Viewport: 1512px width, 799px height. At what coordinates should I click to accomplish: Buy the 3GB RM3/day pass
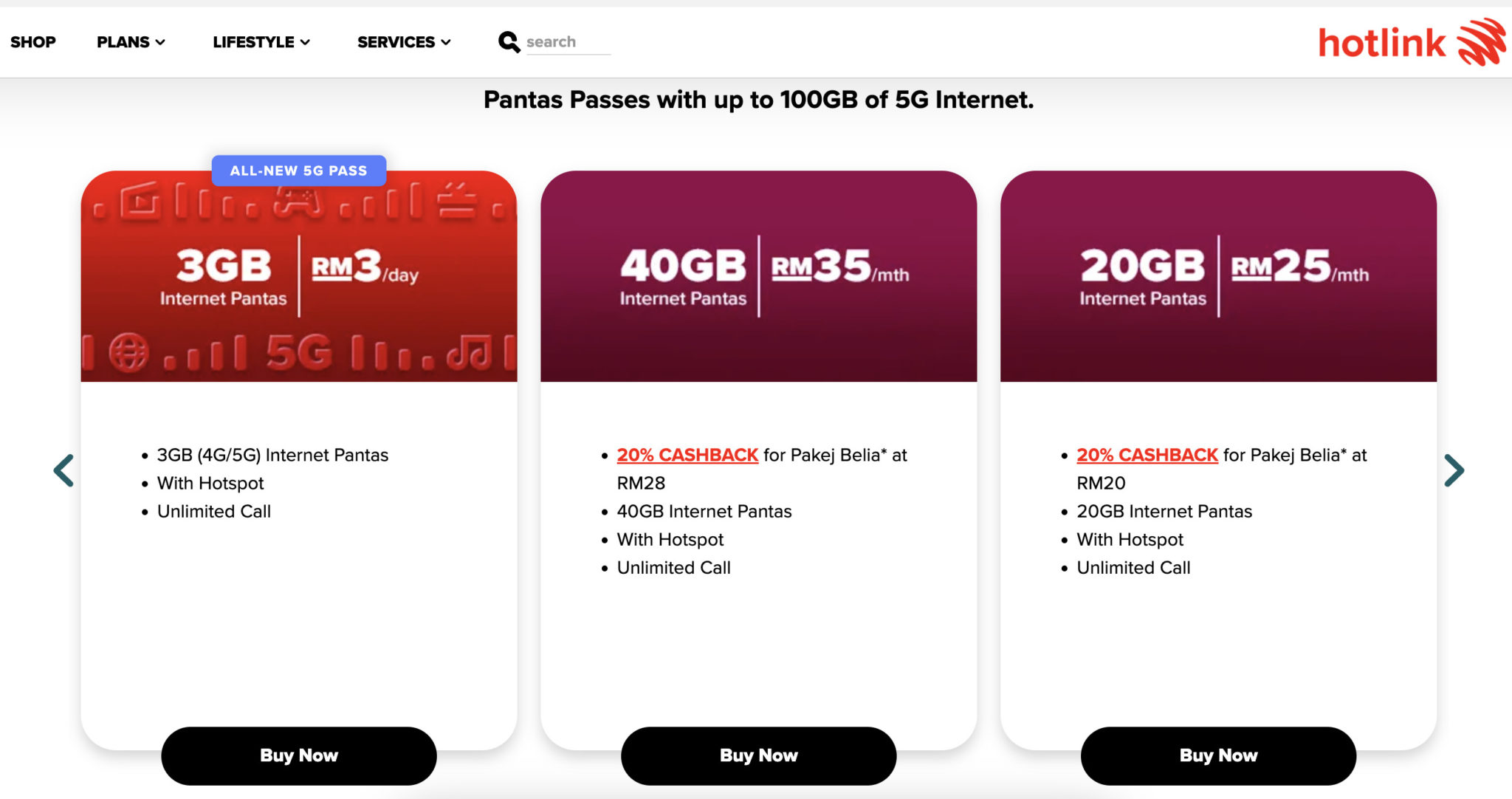pyautogui.click(x=299, y=755)
